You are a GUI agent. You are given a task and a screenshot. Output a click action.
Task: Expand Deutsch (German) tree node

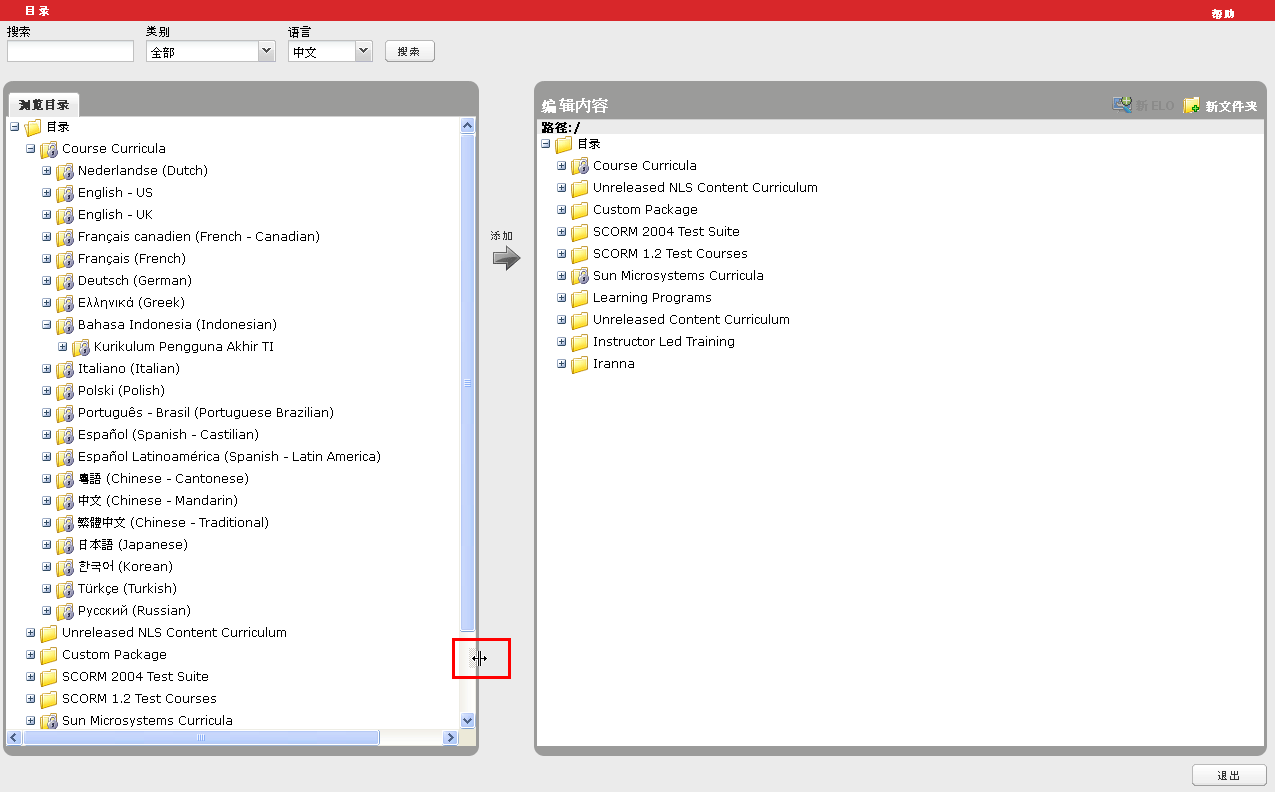pyautogui.click(x=47, y=281)
